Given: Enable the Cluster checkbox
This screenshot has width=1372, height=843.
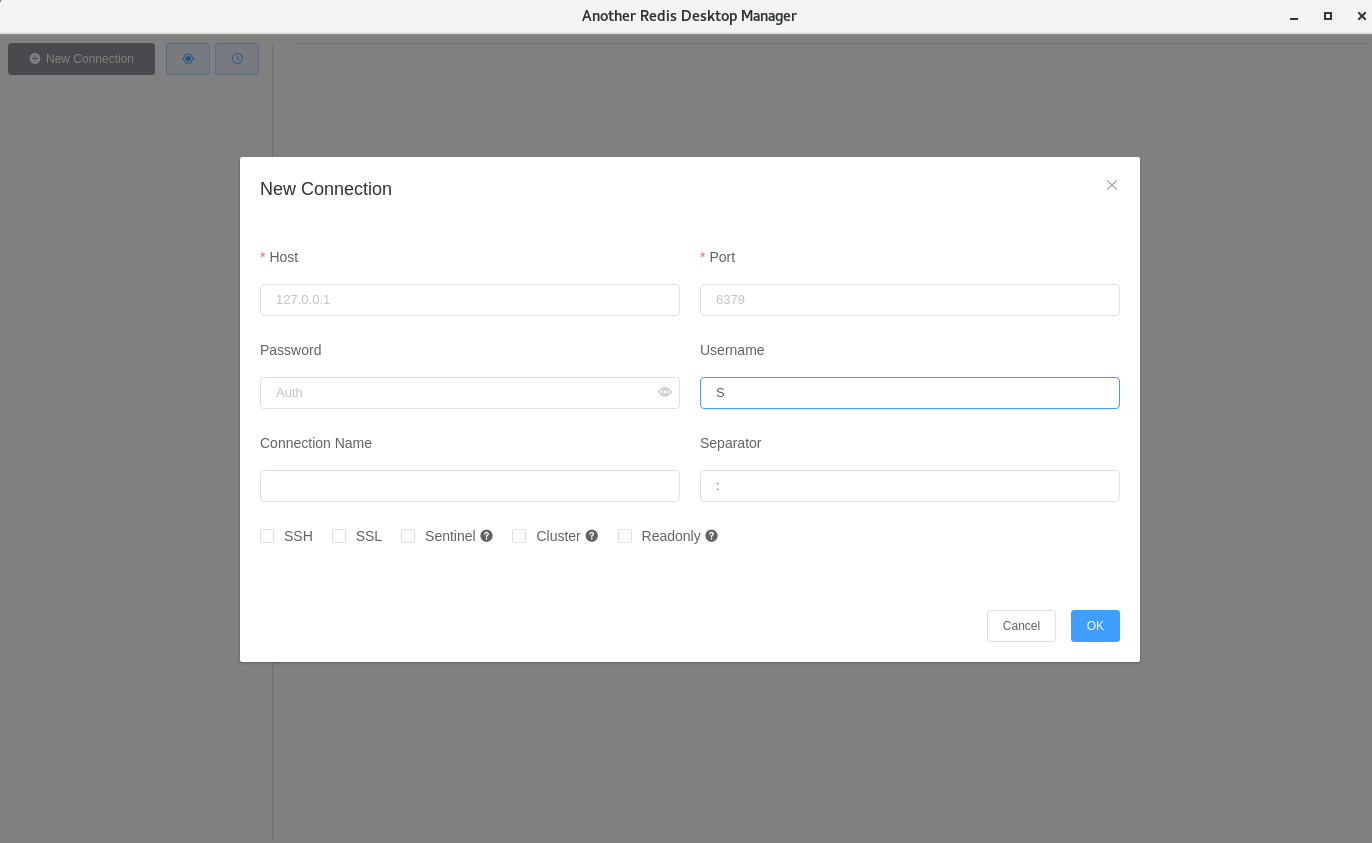Looking at the screenshot, I should 519,536.
